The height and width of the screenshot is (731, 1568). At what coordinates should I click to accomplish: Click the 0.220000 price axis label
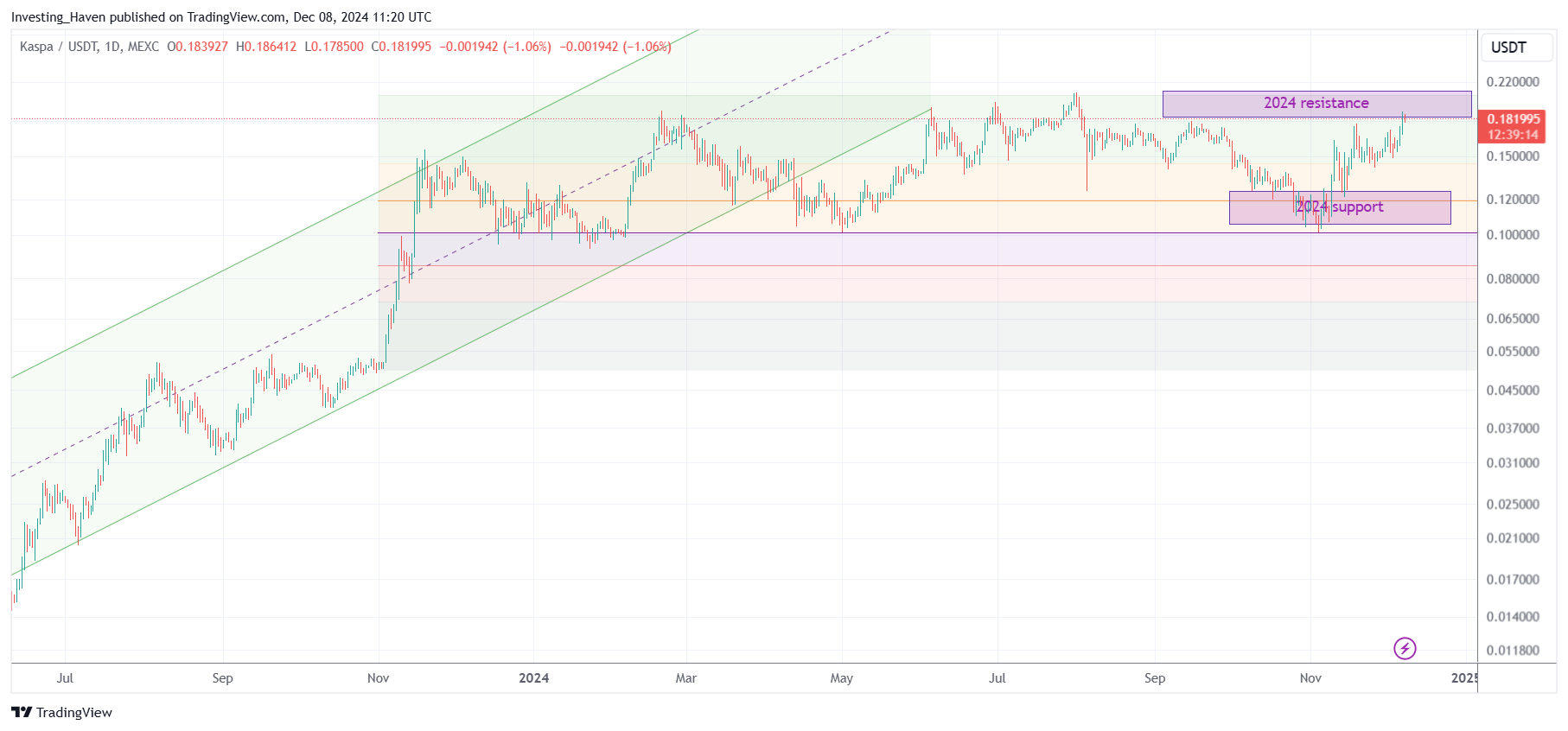click(x=1513, y=82)
